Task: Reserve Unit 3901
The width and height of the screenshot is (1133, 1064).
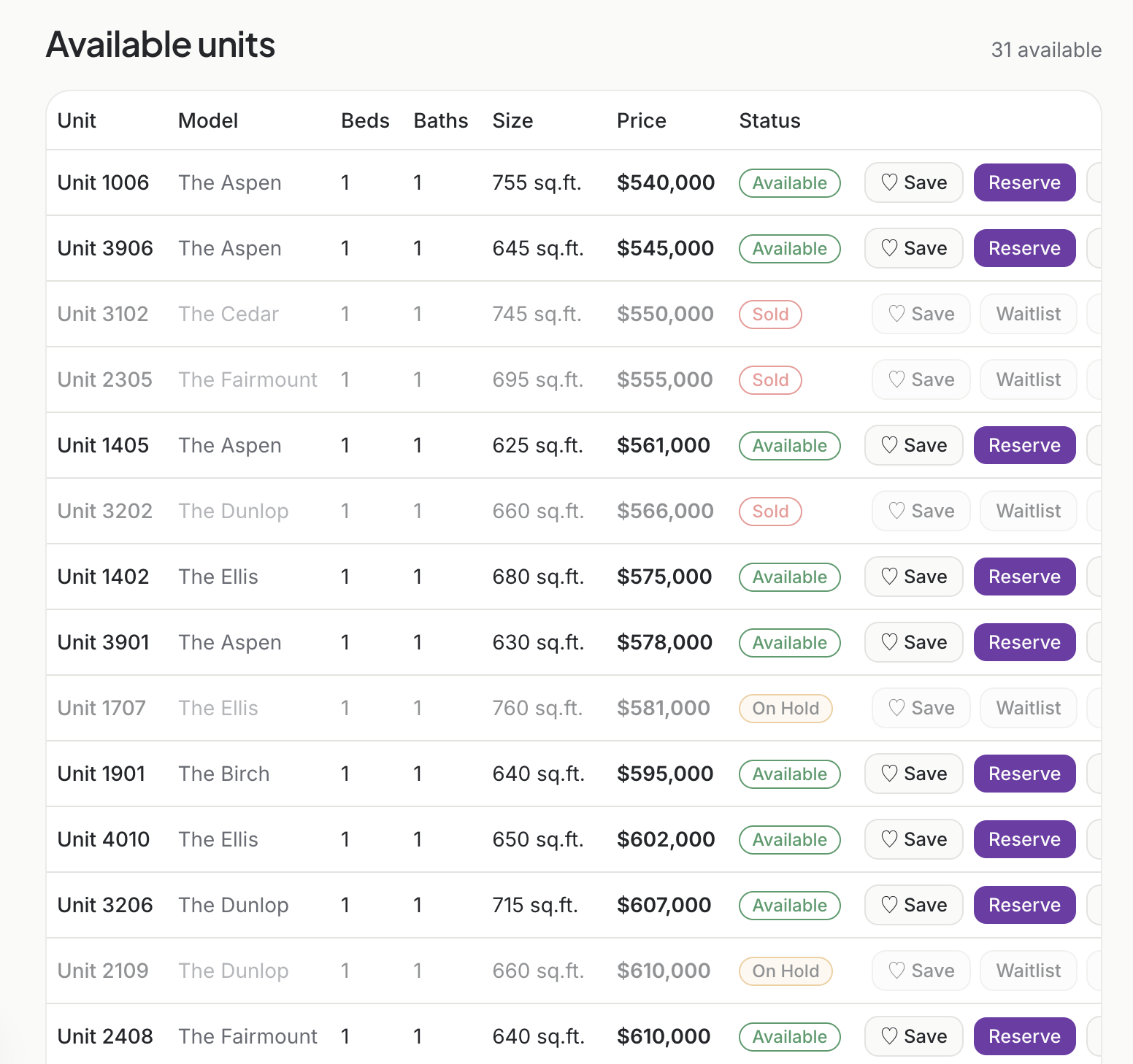Action: [1024, 642]
